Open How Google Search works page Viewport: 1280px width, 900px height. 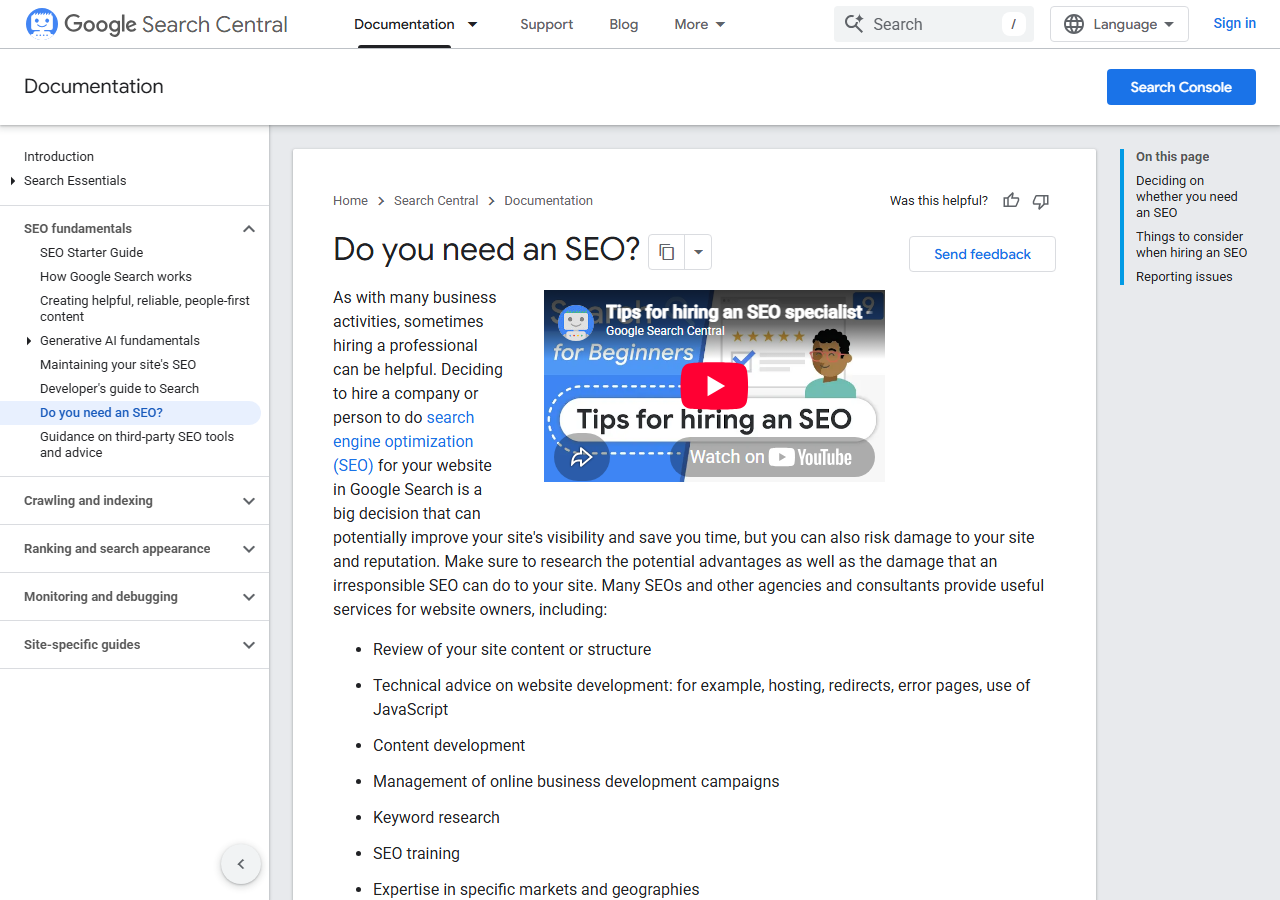click(116, 277)
